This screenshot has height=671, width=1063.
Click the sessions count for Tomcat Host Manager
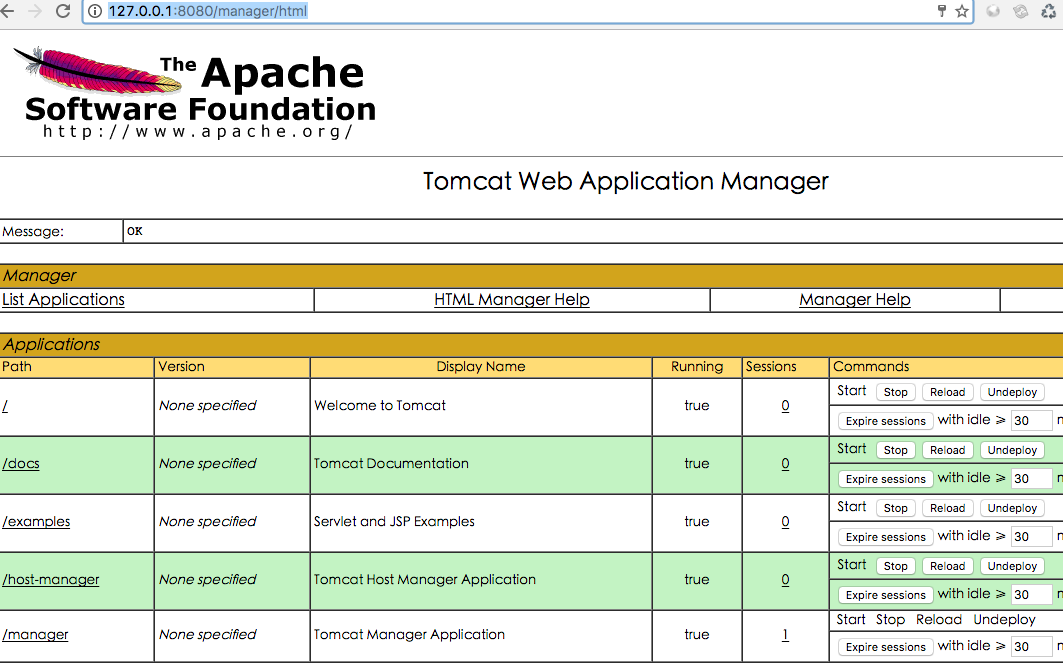[x=785, y=580]
